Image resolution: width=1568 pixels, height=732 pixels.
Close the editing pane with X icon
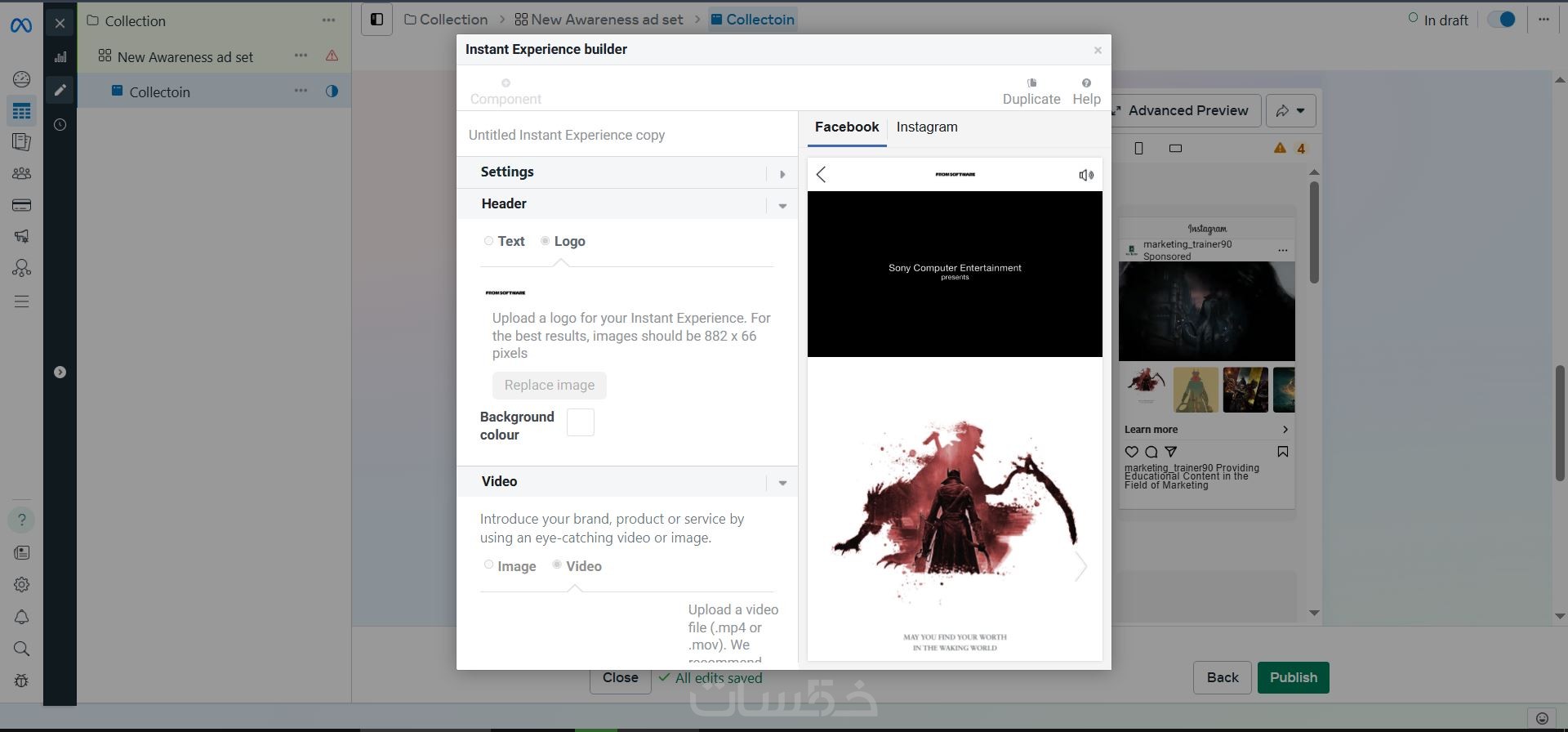point(60,24)
